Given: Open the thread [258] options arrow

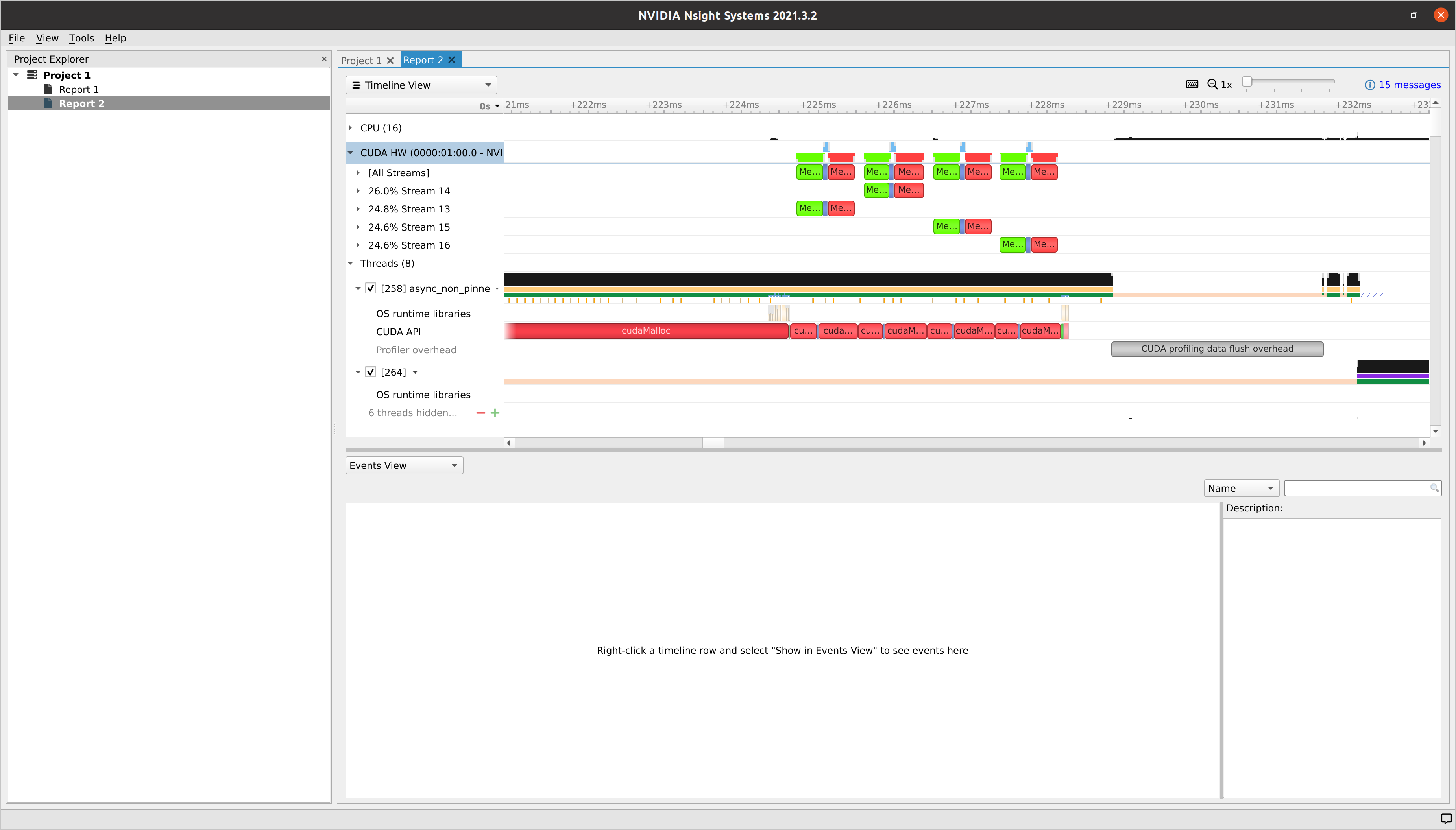Looking at the screenshot, I should tap(497, 289).
